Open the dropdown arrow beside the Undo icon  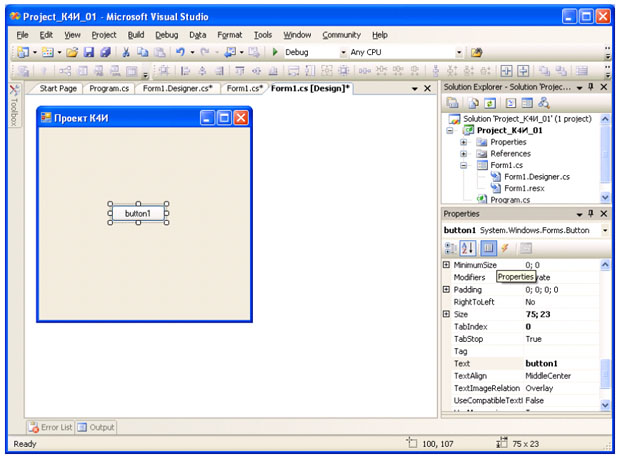193,52
